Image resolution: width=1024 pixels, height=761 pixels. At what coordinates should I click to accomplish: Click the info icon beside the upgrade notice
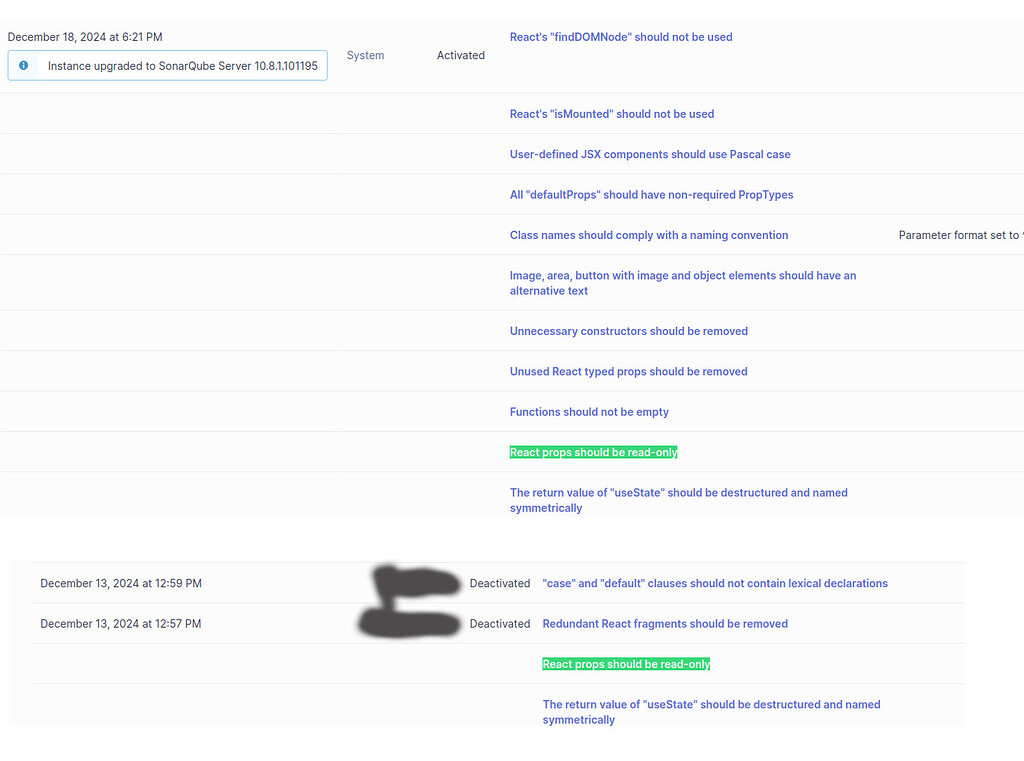point(24,65)
